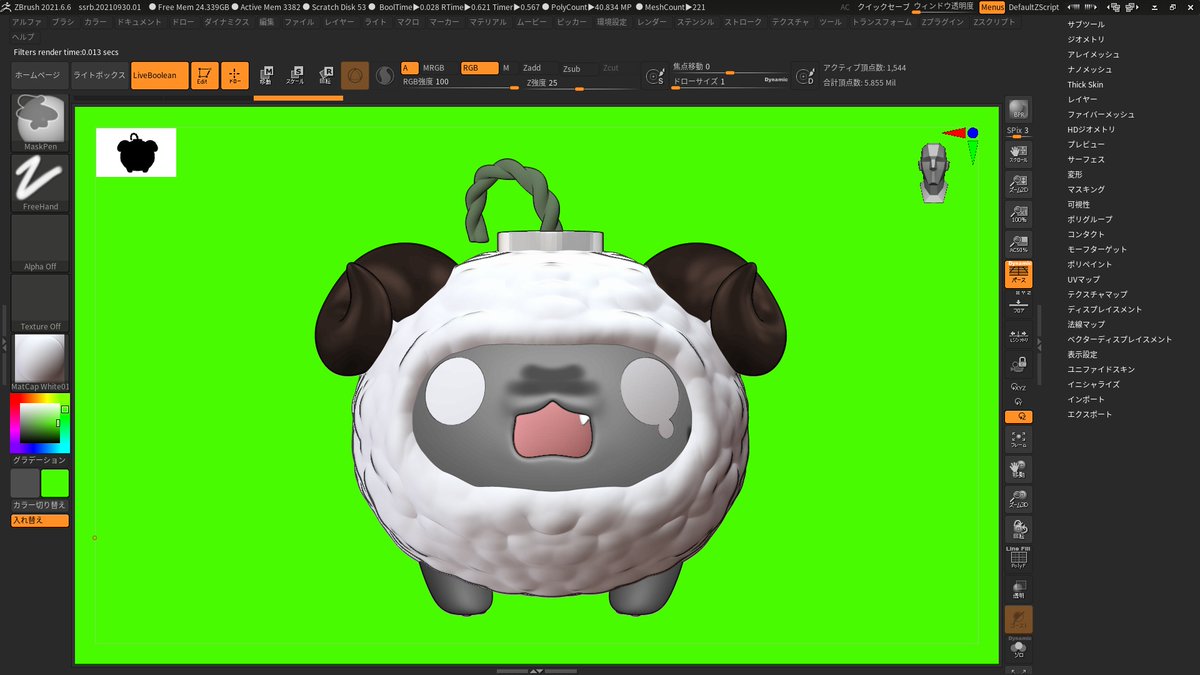The height and width of the screenshot is (675, 1200).
Task: Click the Menus button
Action: (991, 7)
